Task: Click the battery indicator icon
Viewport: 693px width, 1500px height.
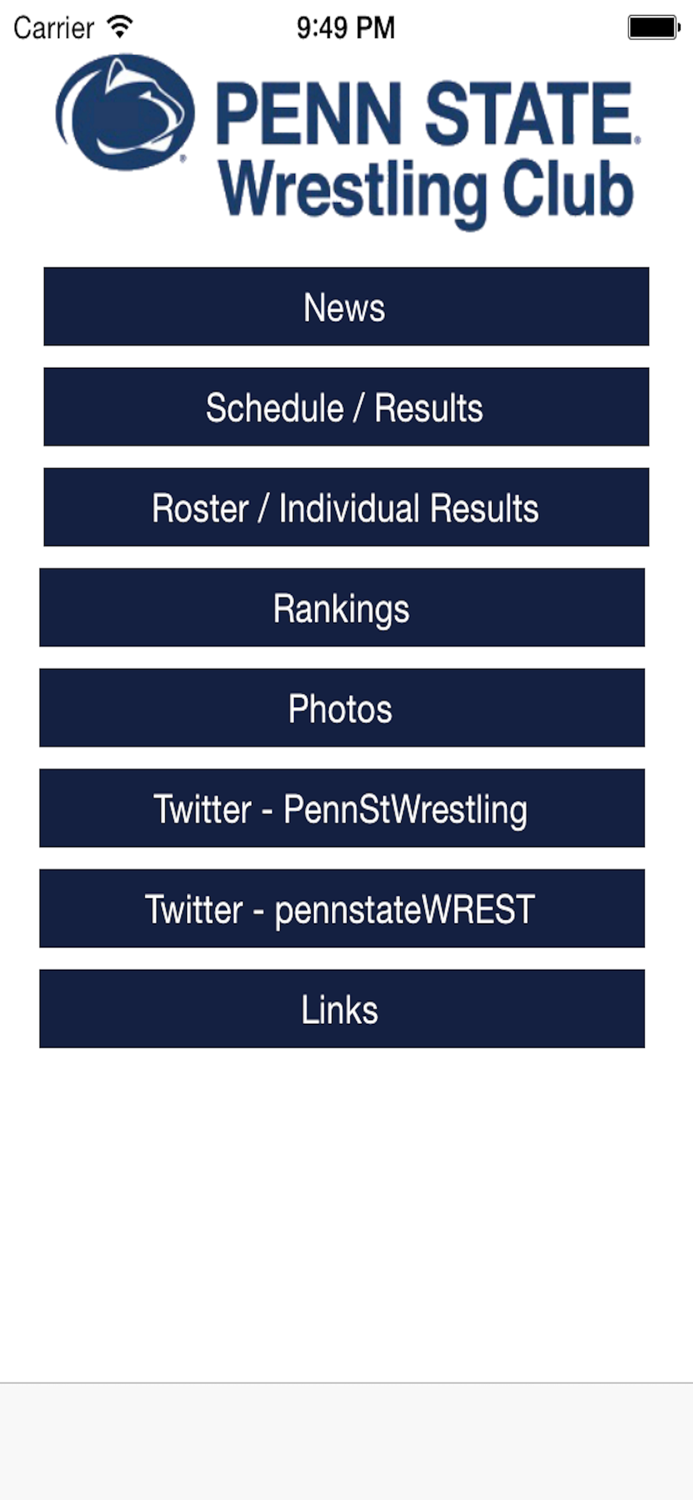Action: point(650,27)
